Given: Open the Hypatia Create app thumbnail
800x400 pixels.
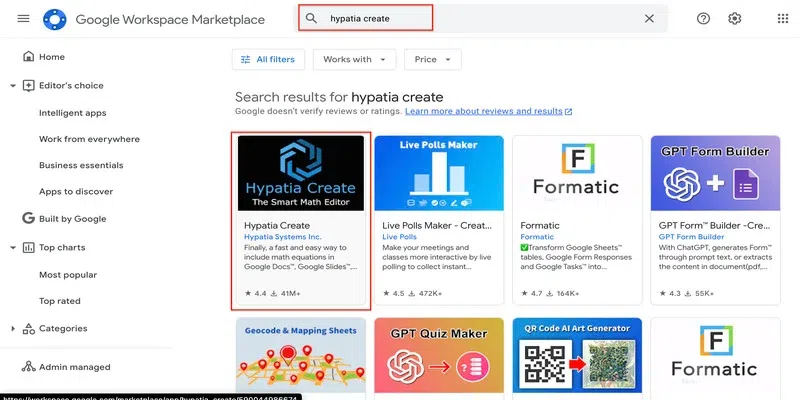Looking at the screenshot, I should click(x=301, y=173).
